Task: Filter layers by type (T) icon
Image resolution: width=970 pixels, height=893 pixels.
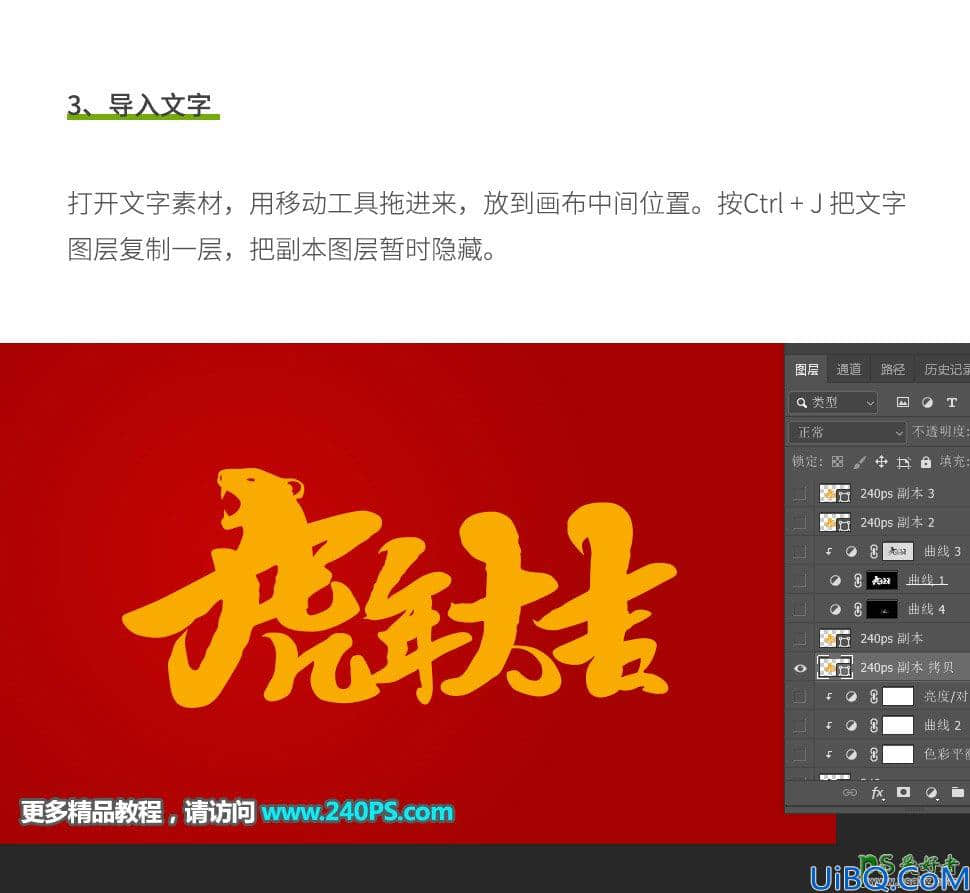Action: pyautogui.click(x=951, y=403)
